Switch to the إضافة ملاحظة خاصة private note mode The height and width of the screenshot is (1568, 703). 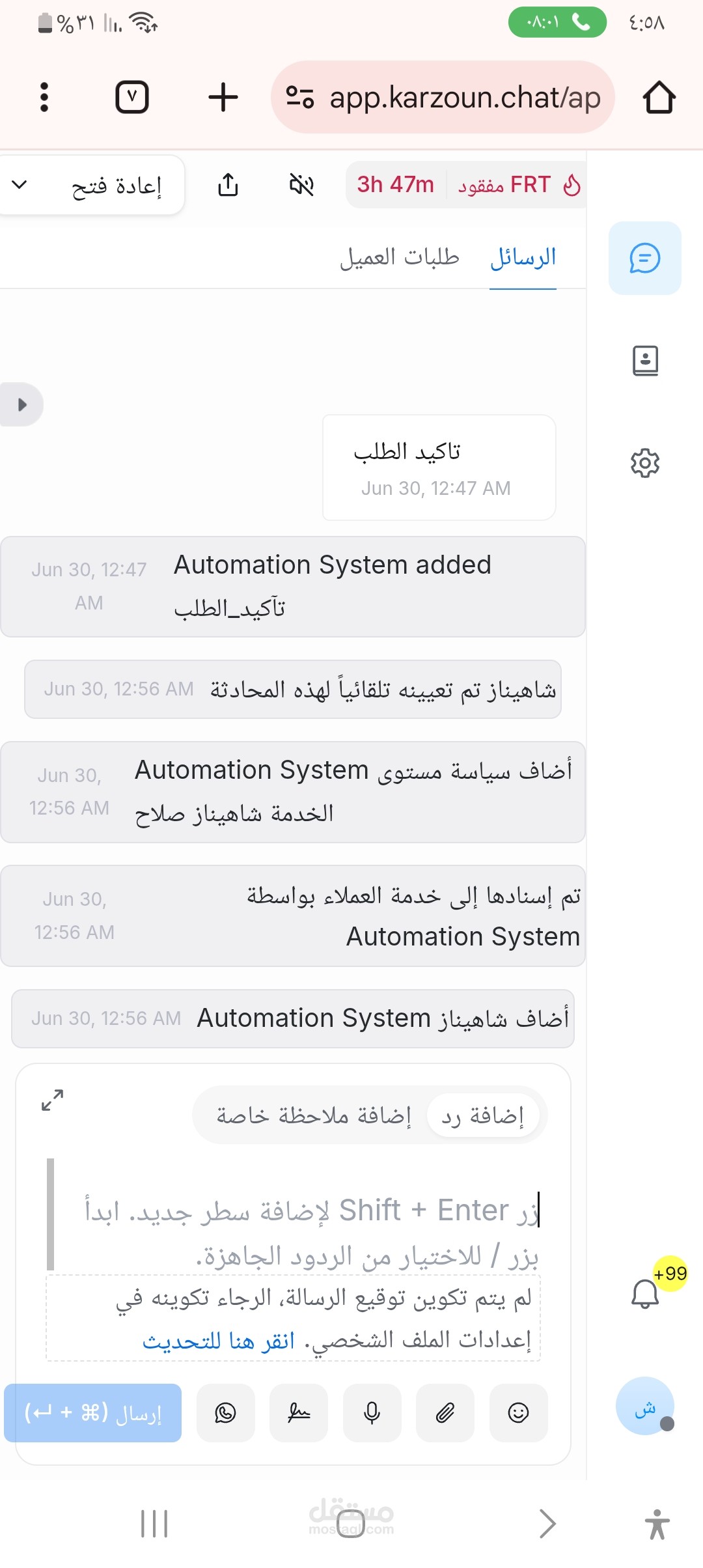tap(314, 1115)
